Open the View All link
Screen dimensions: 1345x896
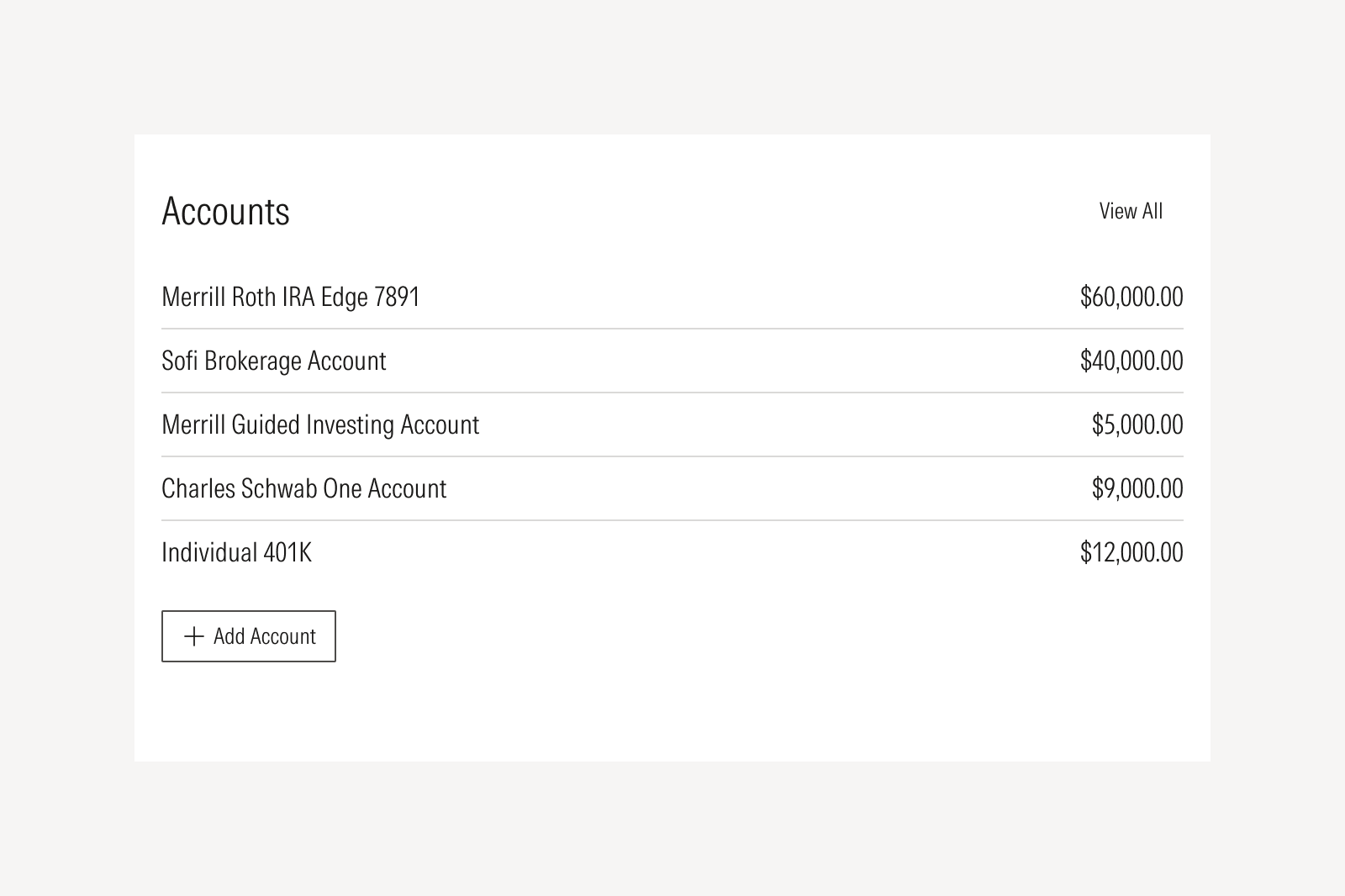pos(1131,211)
